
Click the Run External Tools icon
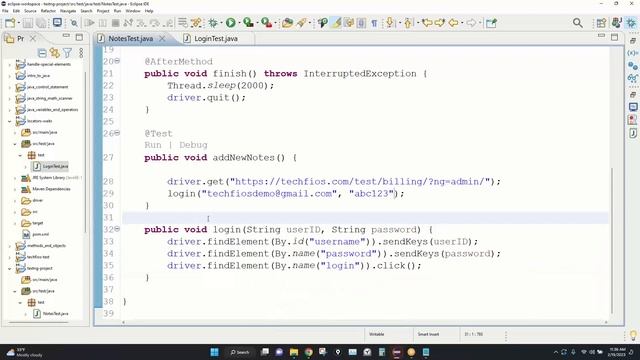tap(266, 23)
